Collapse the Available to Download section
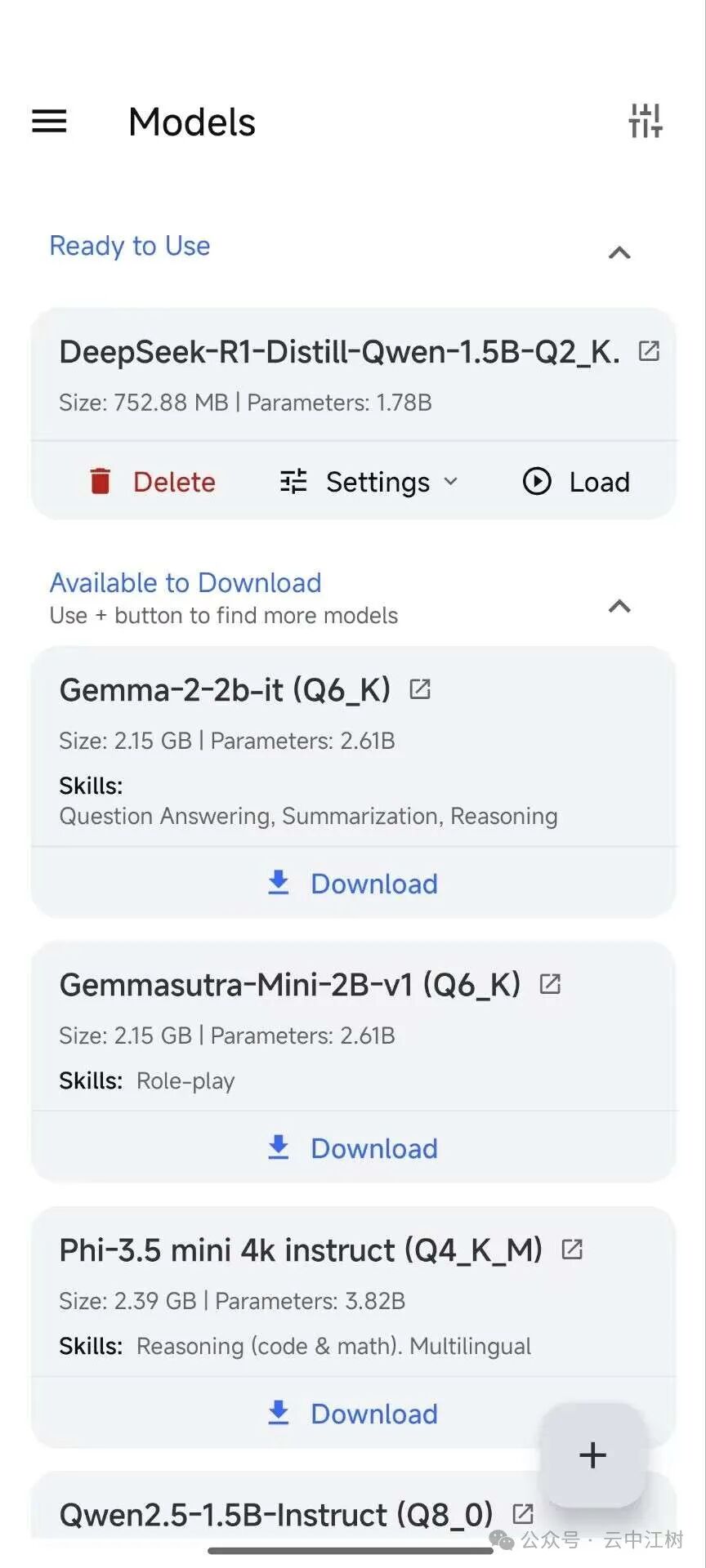Image resolution: width=706 pixels, height=1568 pixels. pos(619,606)
